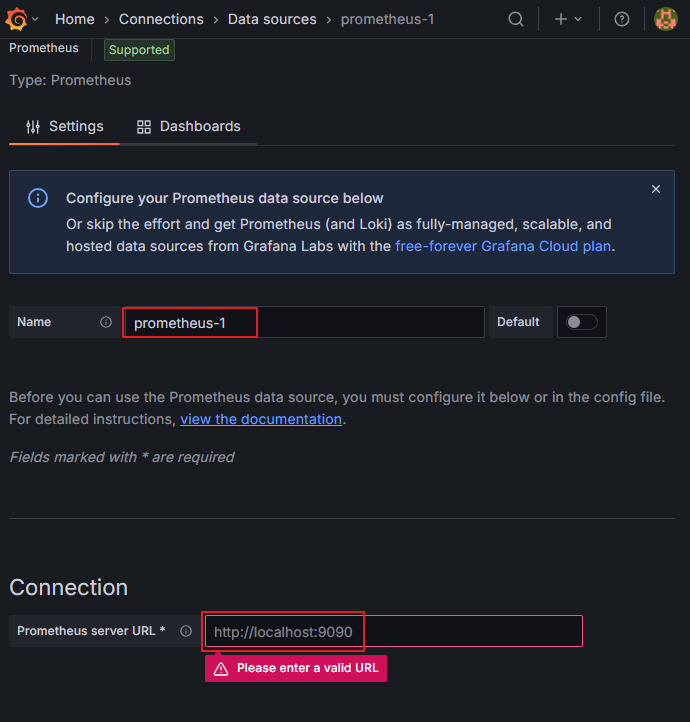This screenshot has width=690, height=722.
Task: Open Data sources breadcrumb
Action: click(x=272, y=19)
